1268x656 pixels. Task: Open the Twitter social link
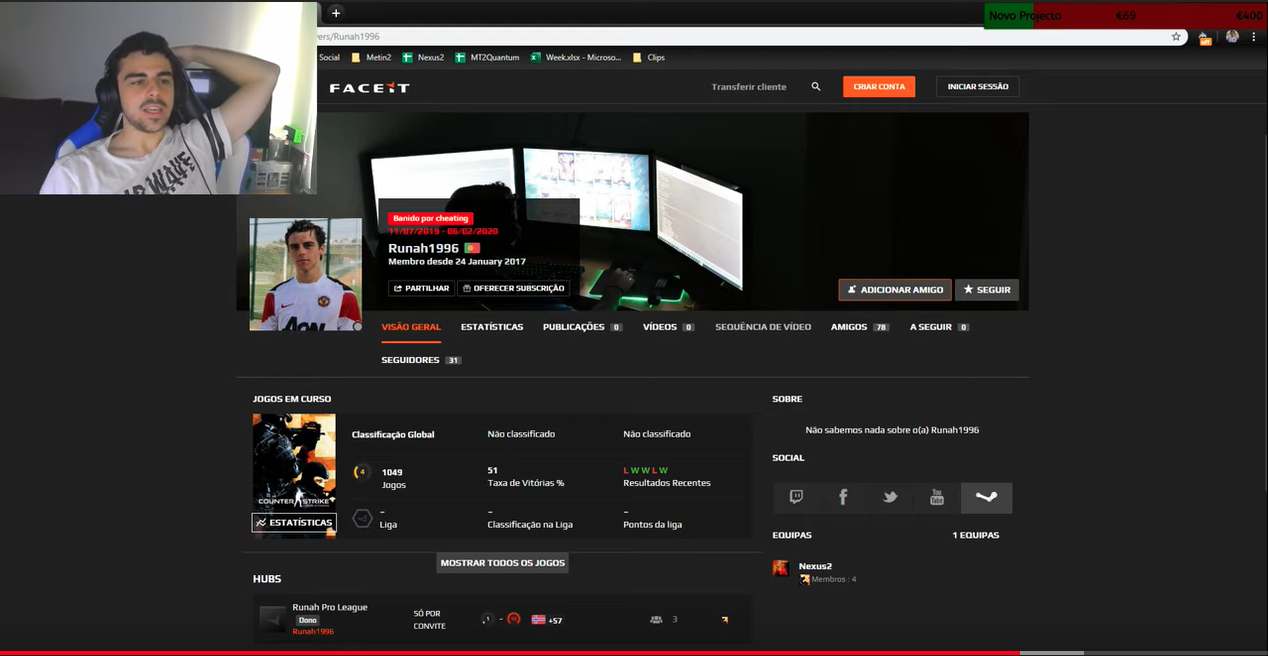tap(890, 497)
